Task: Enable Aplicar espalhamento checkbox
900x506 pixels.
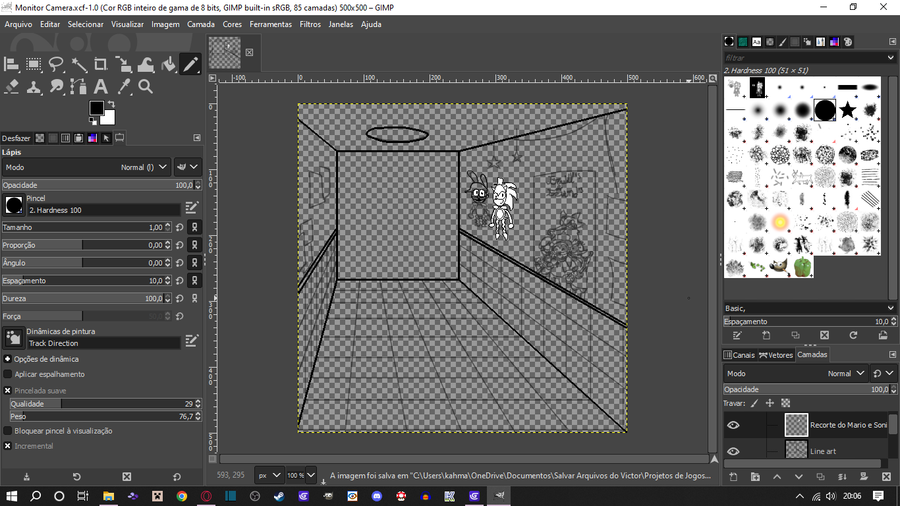Action: (x=7, y=374)
